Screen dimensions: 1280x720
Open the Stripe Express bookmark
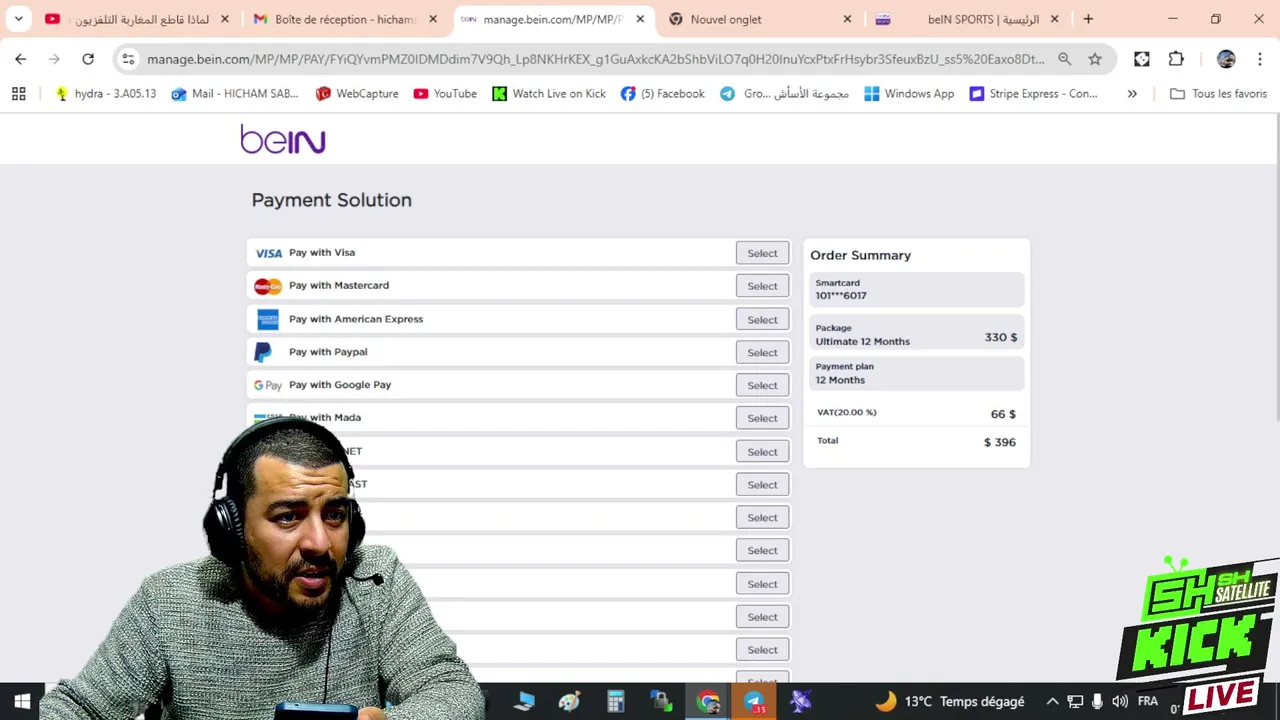pyautogui.click(x=1034, y=94)
